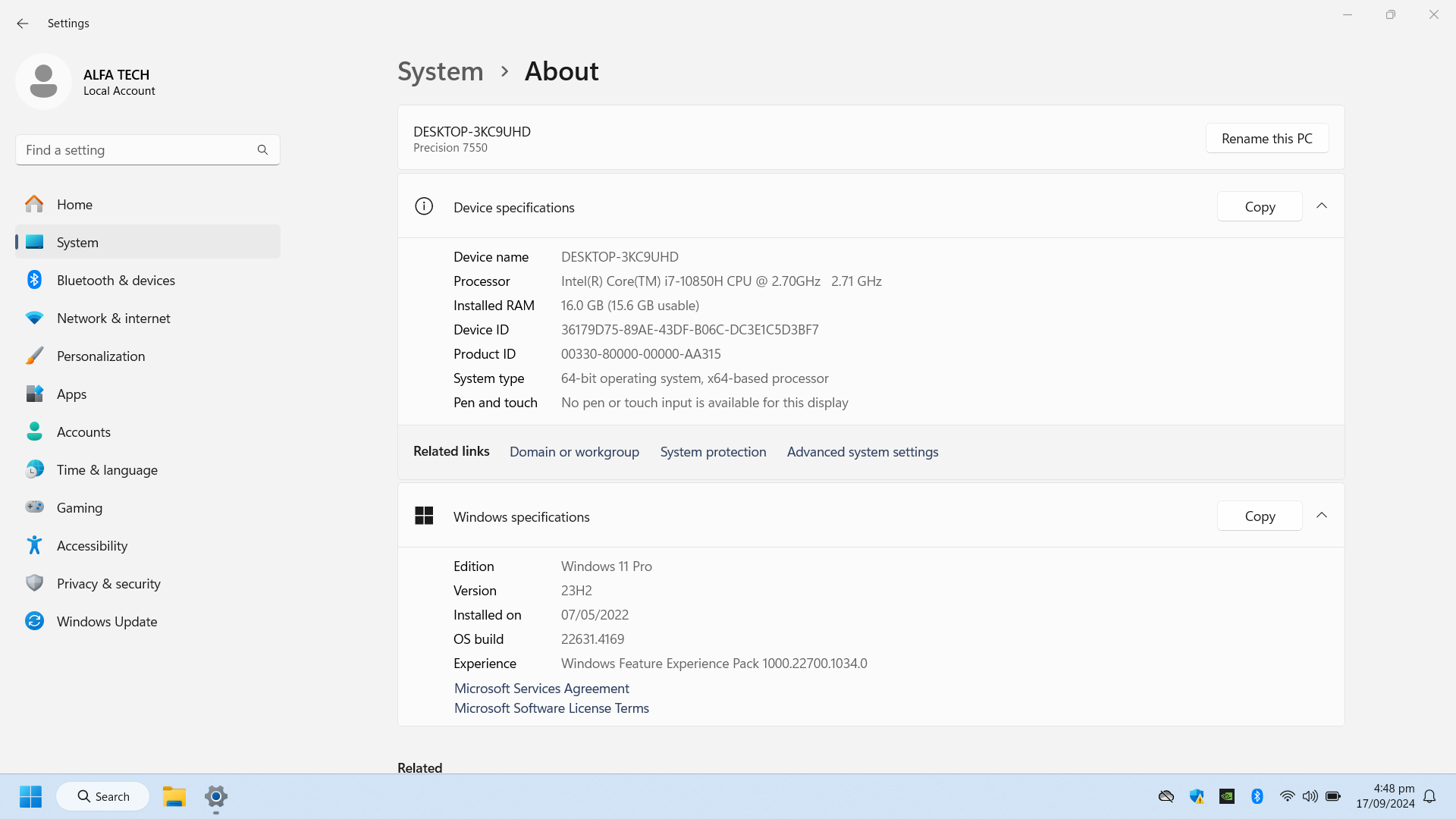Screen dimensions: 1456x819
Task: Click the Windows specifications logo icon
Action: point(424,516)
